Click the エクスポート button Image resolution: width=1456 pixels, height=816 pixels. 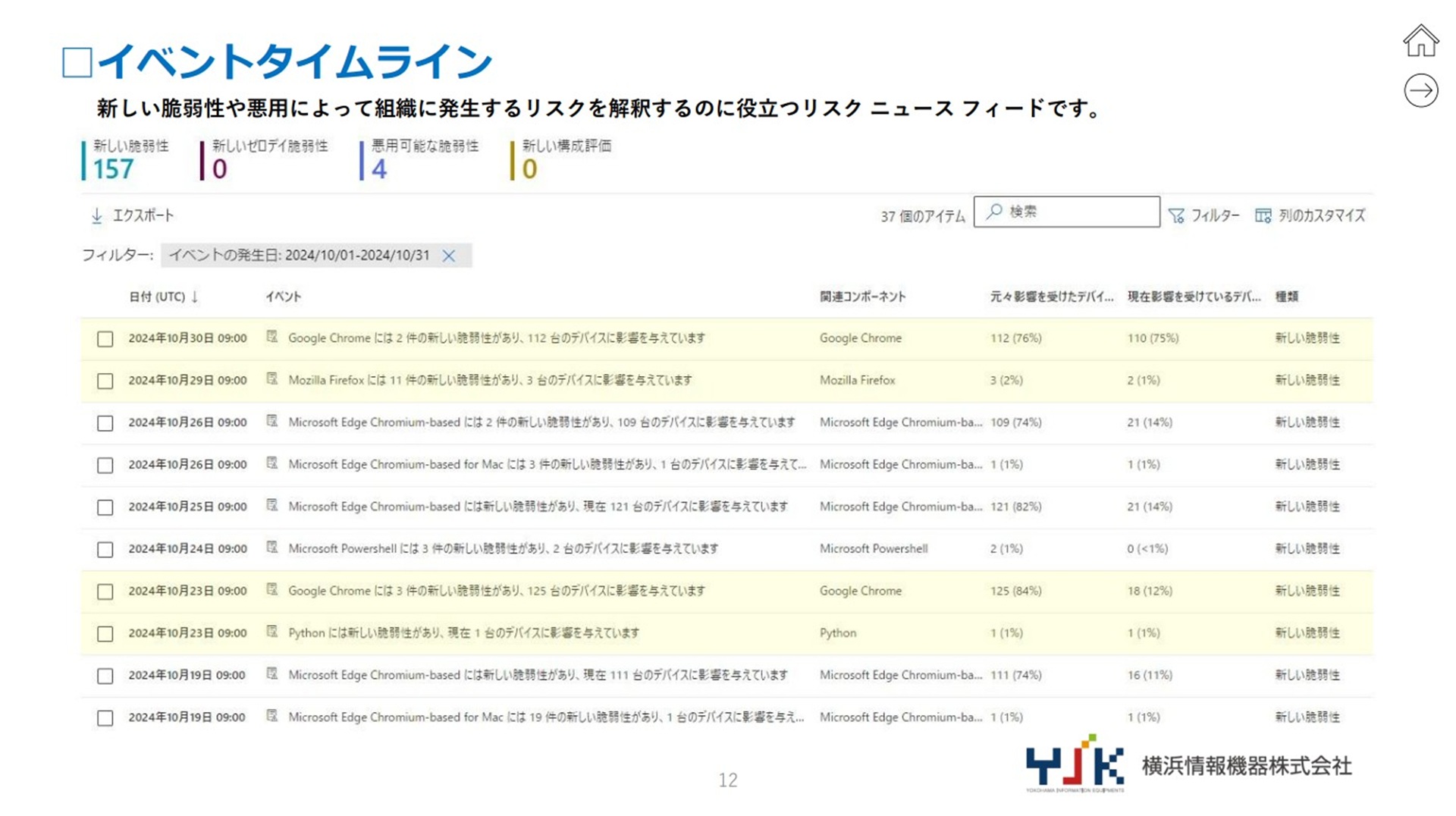point(133,216)
